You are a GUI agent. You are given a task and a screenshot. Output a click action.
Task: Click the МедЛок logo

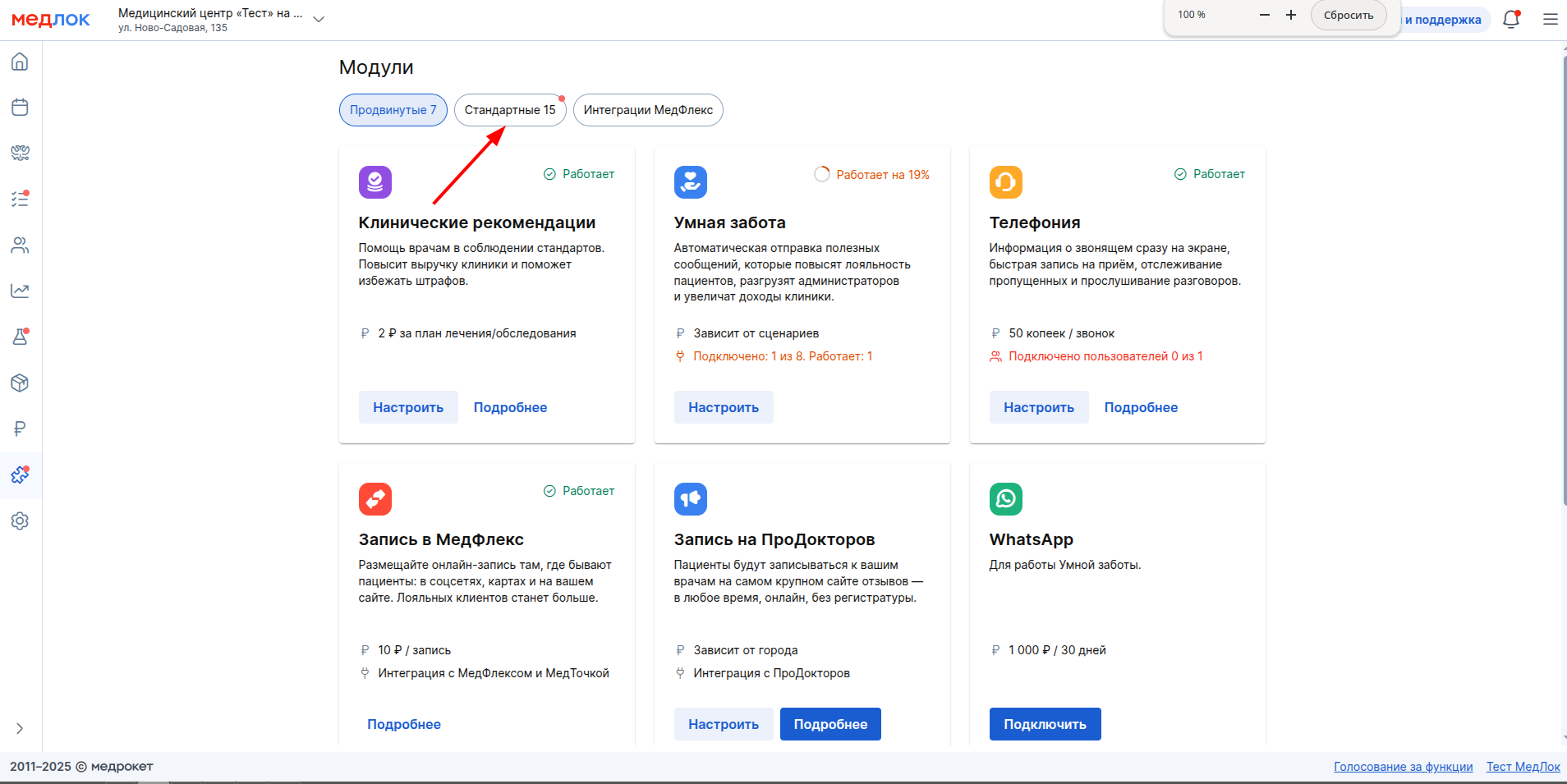[x=51, y=20]
